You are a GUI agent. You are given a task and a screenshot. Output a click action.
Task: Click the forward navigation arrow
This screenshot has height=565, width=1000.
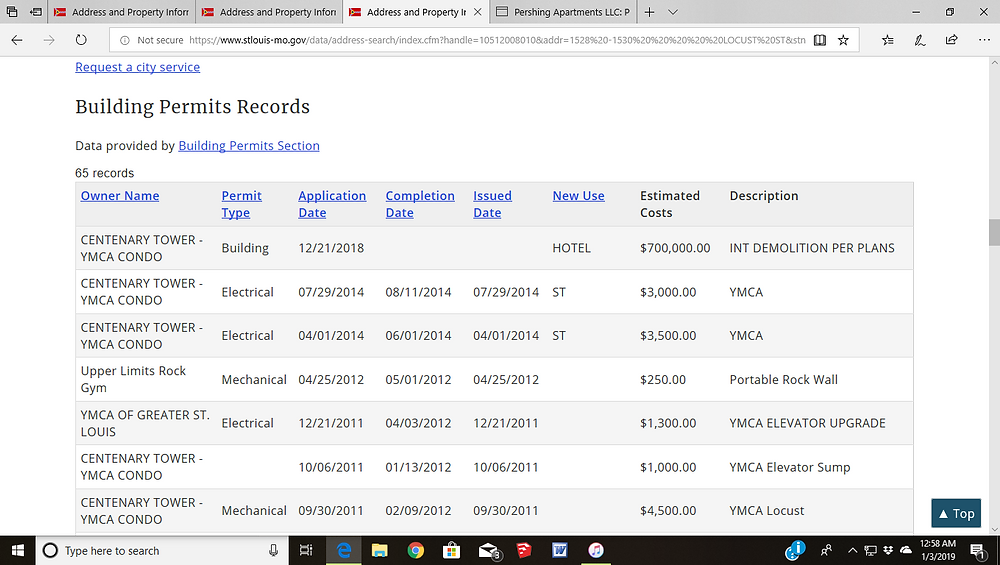[49, 40]
